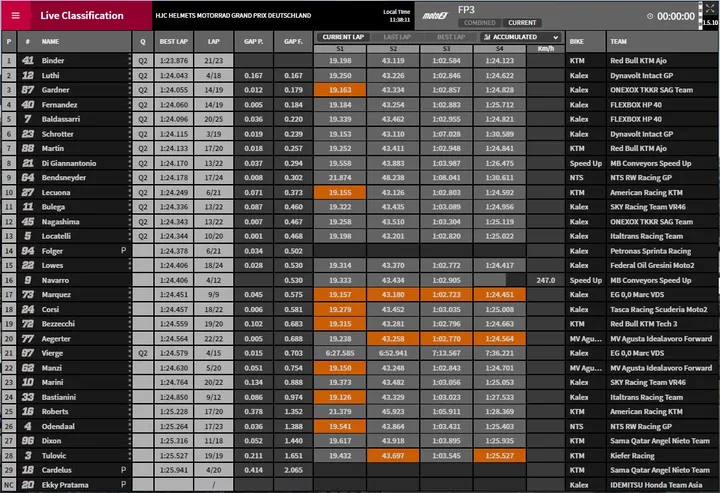Screen dimensions: 720x493
Task: Click Bastianini's orange S1 time 19.126
Action: [340, 397]
